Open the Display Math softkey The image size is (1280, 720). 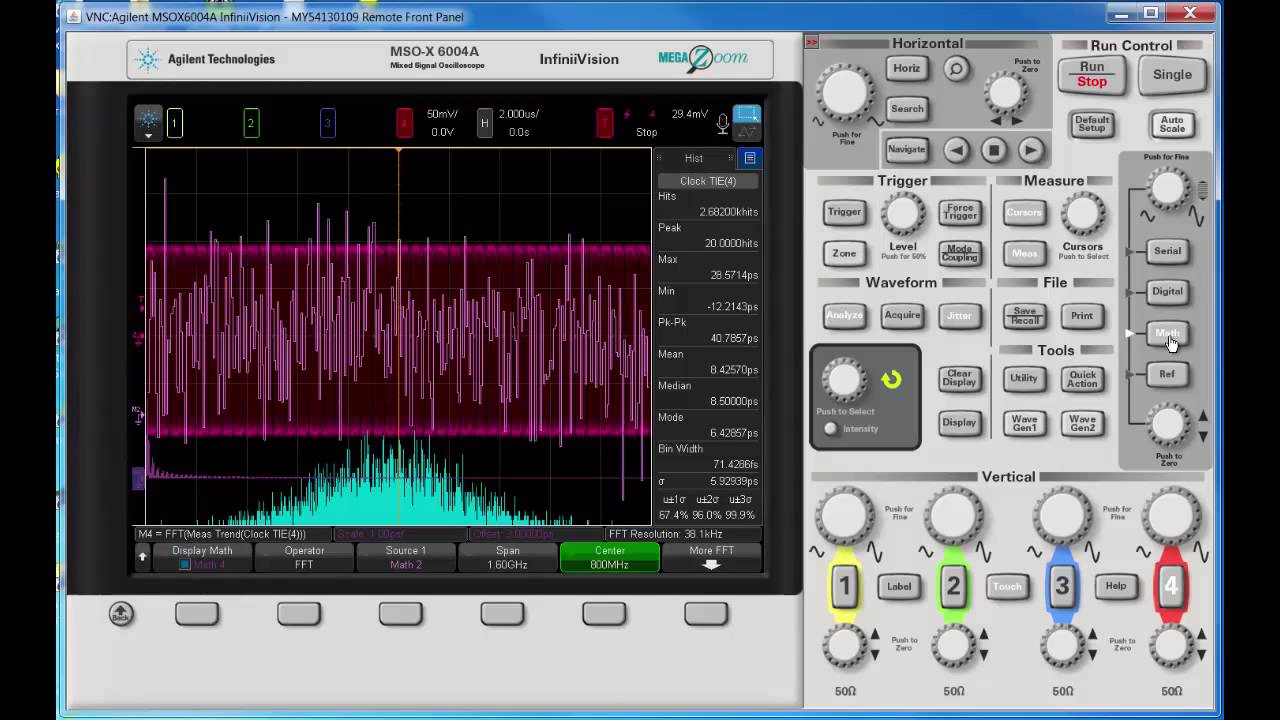(202, 558)
